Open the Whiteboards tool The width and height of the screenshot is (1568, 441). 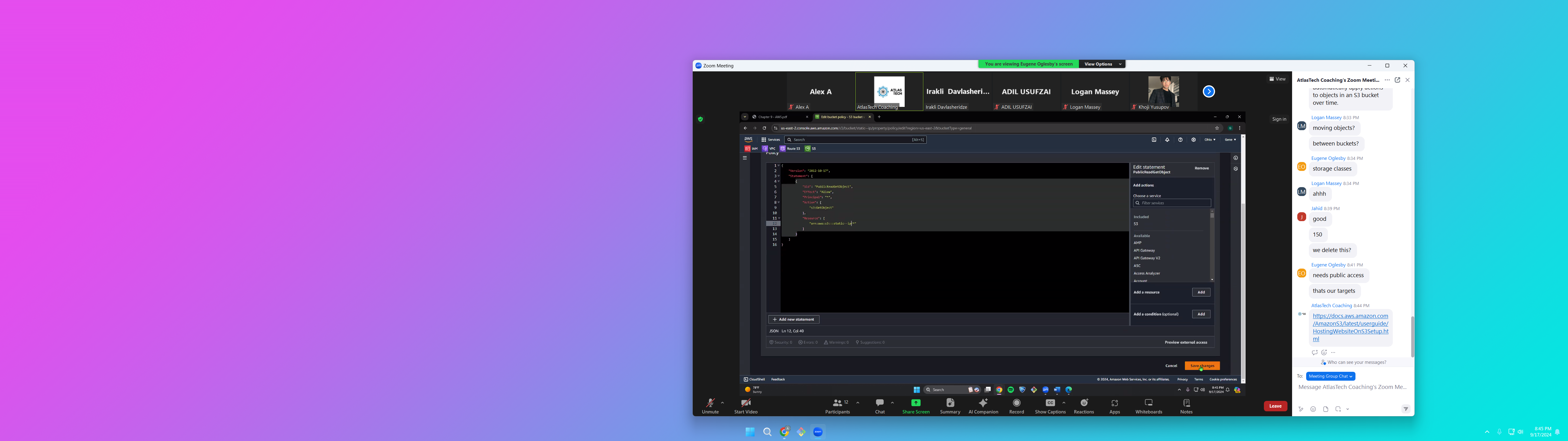click(x=1149, y=403)
